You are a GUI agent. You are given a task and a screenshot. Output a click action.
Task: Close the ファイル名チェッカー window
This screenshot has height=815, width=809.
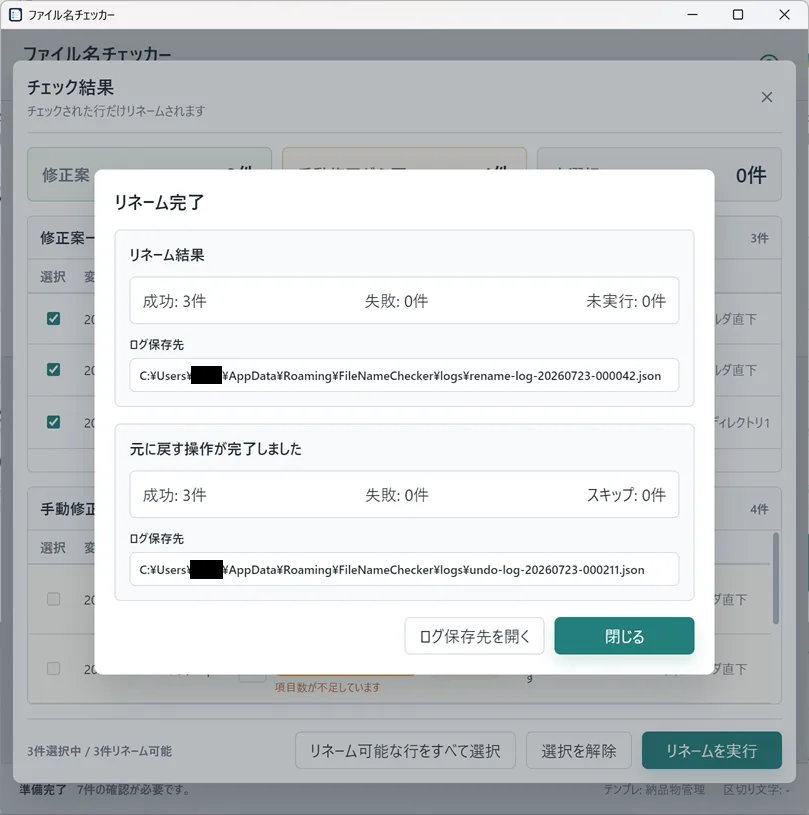(x=784, y=15)
